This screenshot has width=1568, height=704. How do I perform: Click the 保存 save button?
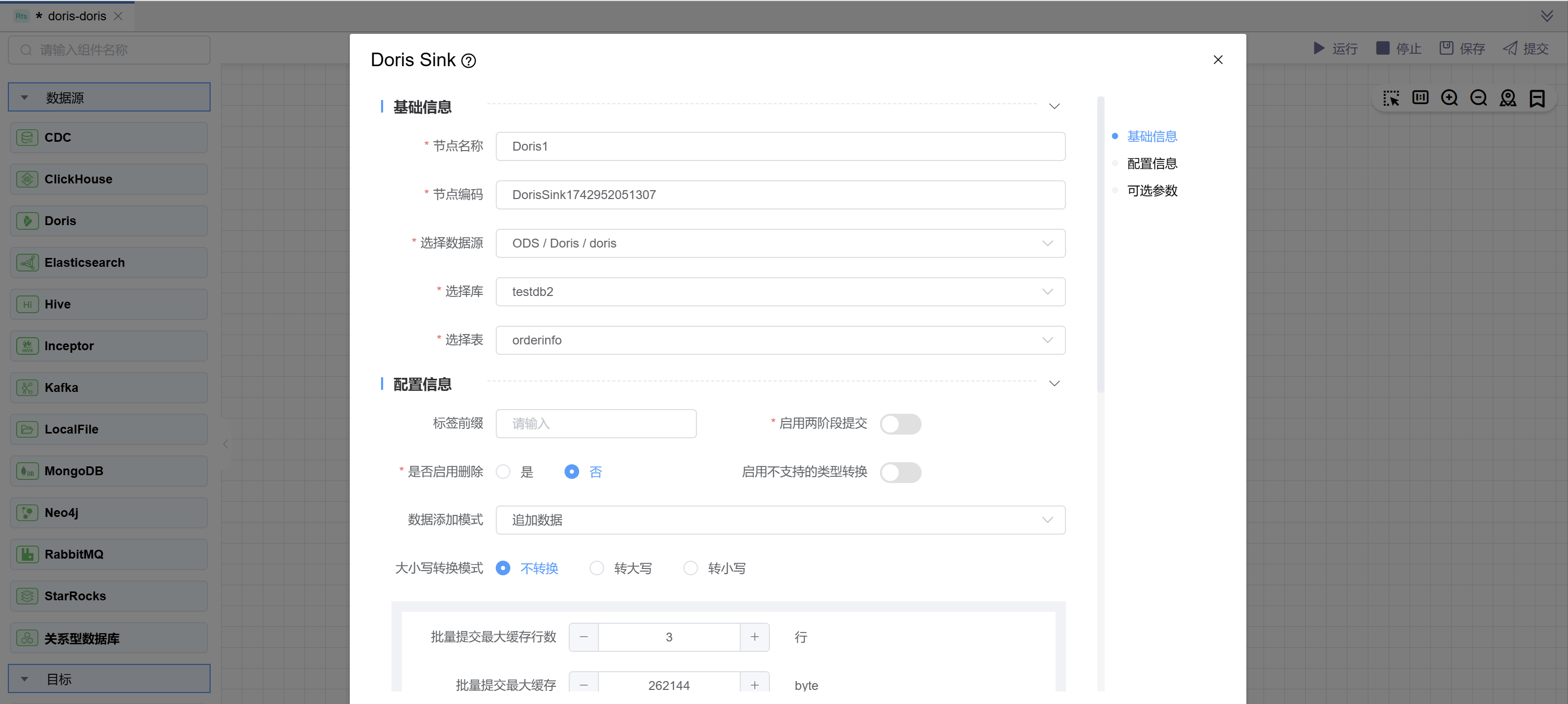pyautogui.click(x=1462, y=48)
